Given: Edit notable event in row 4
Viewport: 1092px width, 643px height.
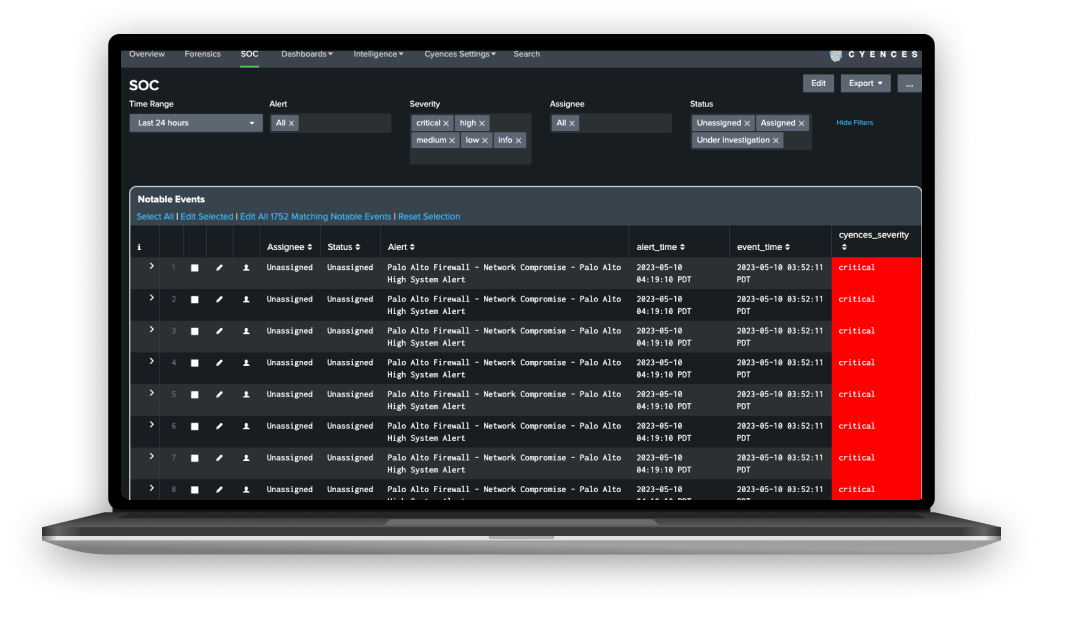Looking at the screenshot, I should point(219,363).
